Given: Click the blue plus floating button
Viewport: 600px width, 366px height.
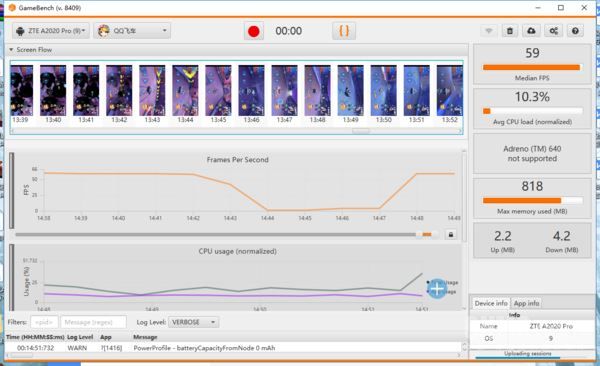Looking at the screenshot, I should coord(437,288).
